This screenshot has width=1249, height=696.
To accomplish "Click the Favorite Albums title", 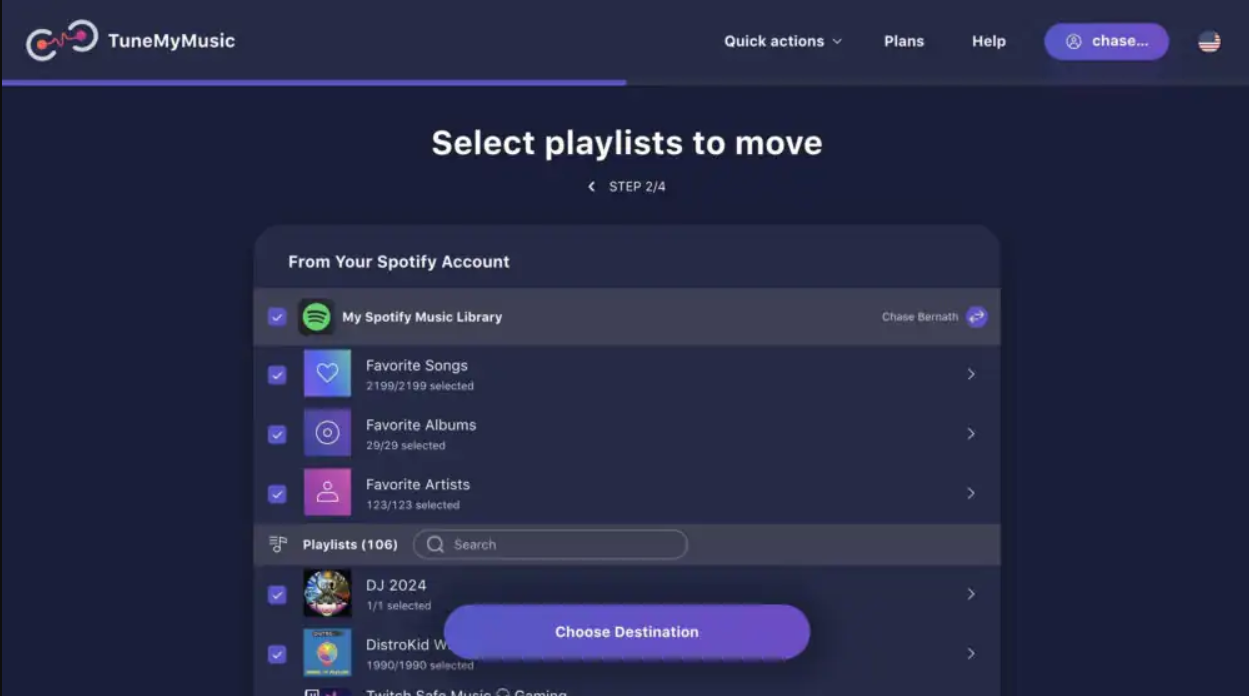I will [x=421, y=425].
